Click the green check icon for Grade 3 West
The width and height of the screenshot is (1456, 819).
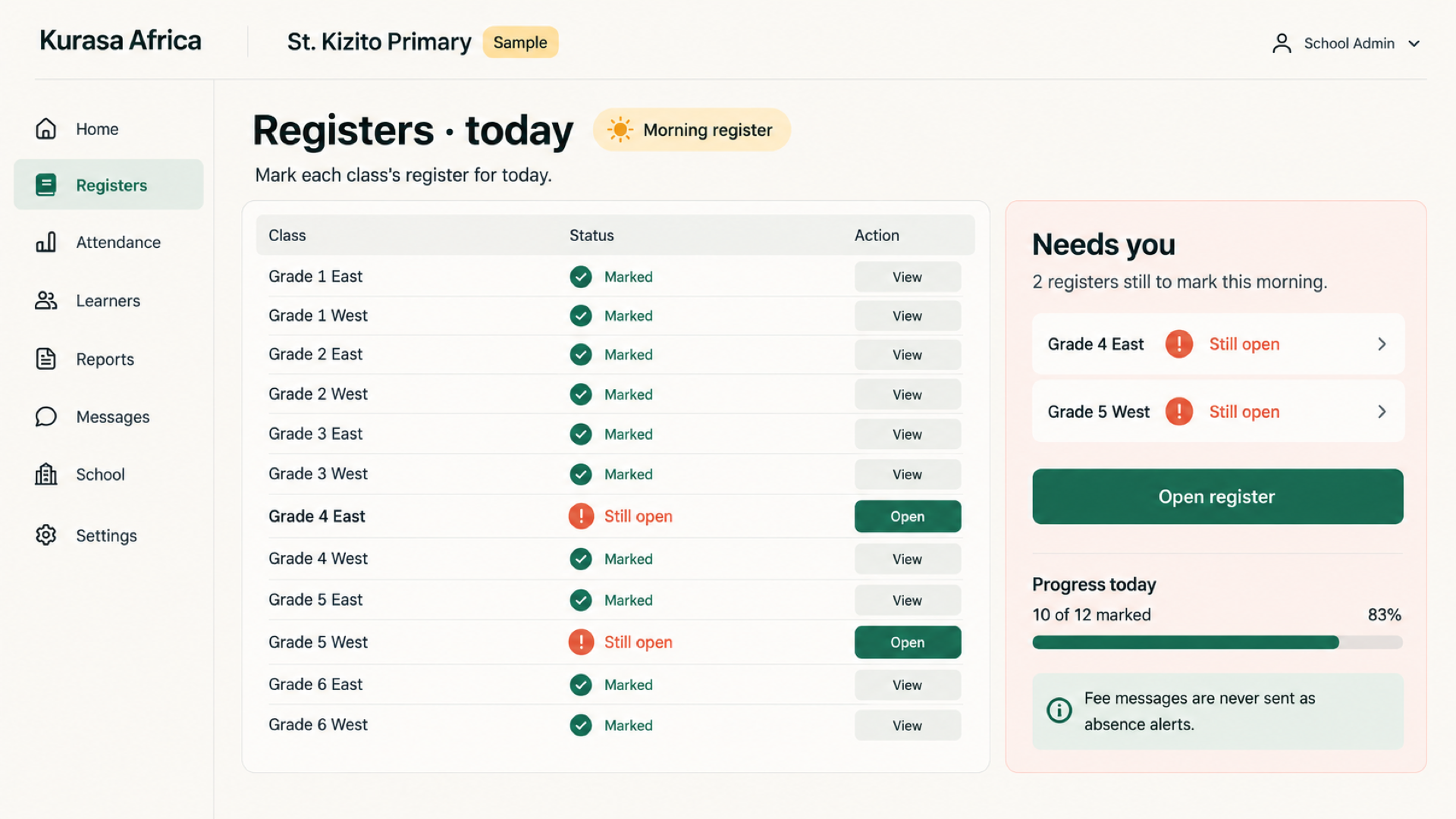click(x=581, y=474)
